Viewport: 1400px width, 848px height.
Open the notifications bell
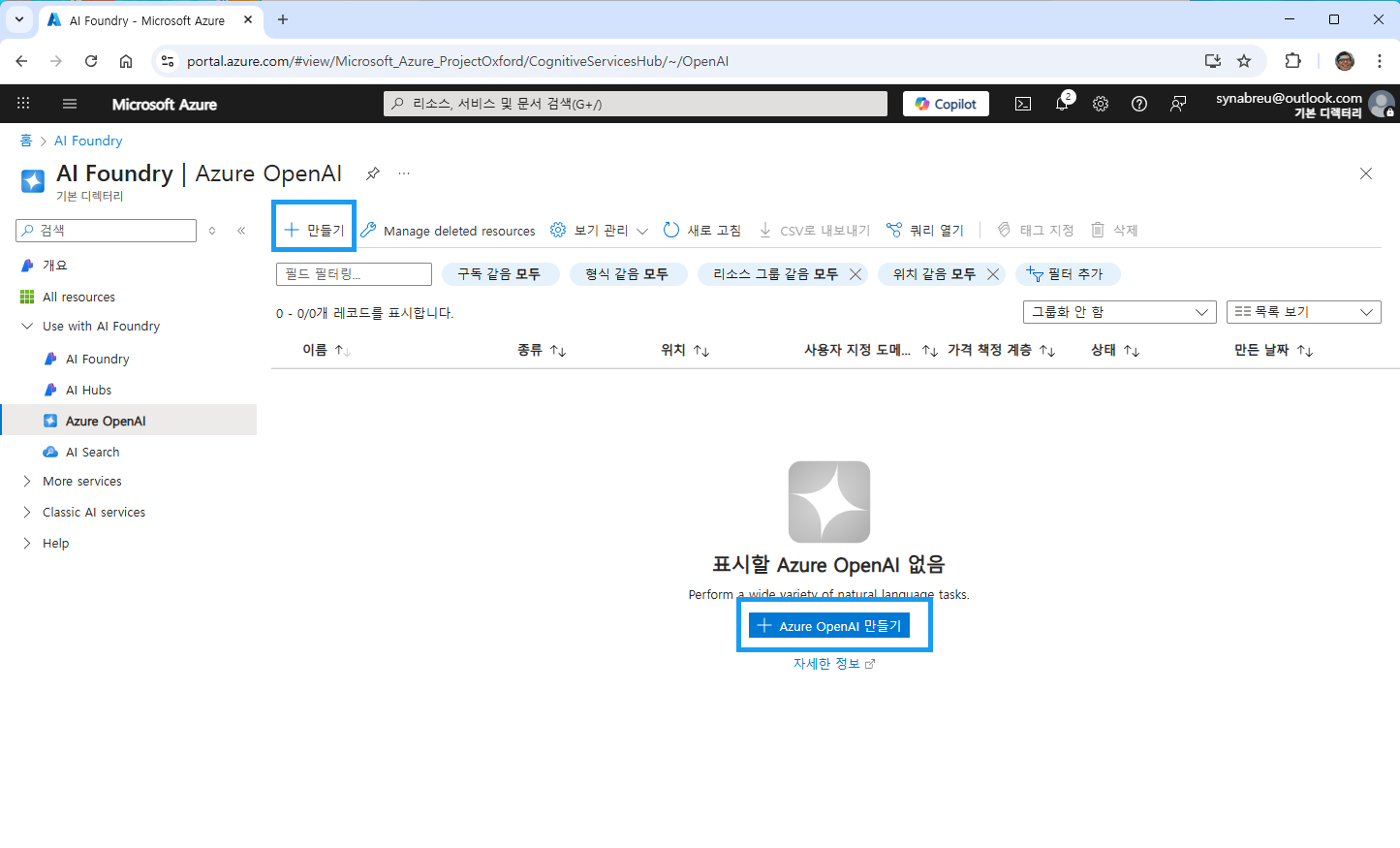pyautogui.click(x=1062, y=104)
